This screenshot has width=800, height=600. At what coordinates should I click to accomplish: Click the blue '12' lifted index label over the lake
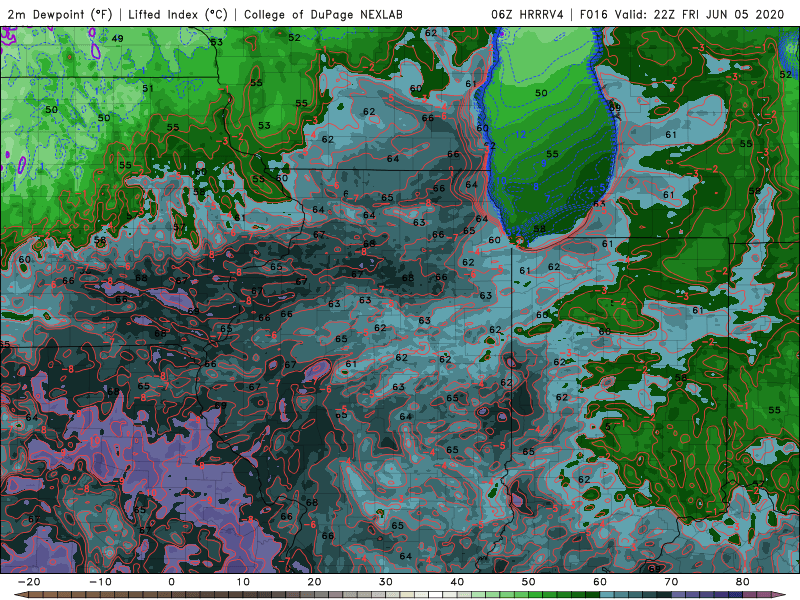pos(520,134)
